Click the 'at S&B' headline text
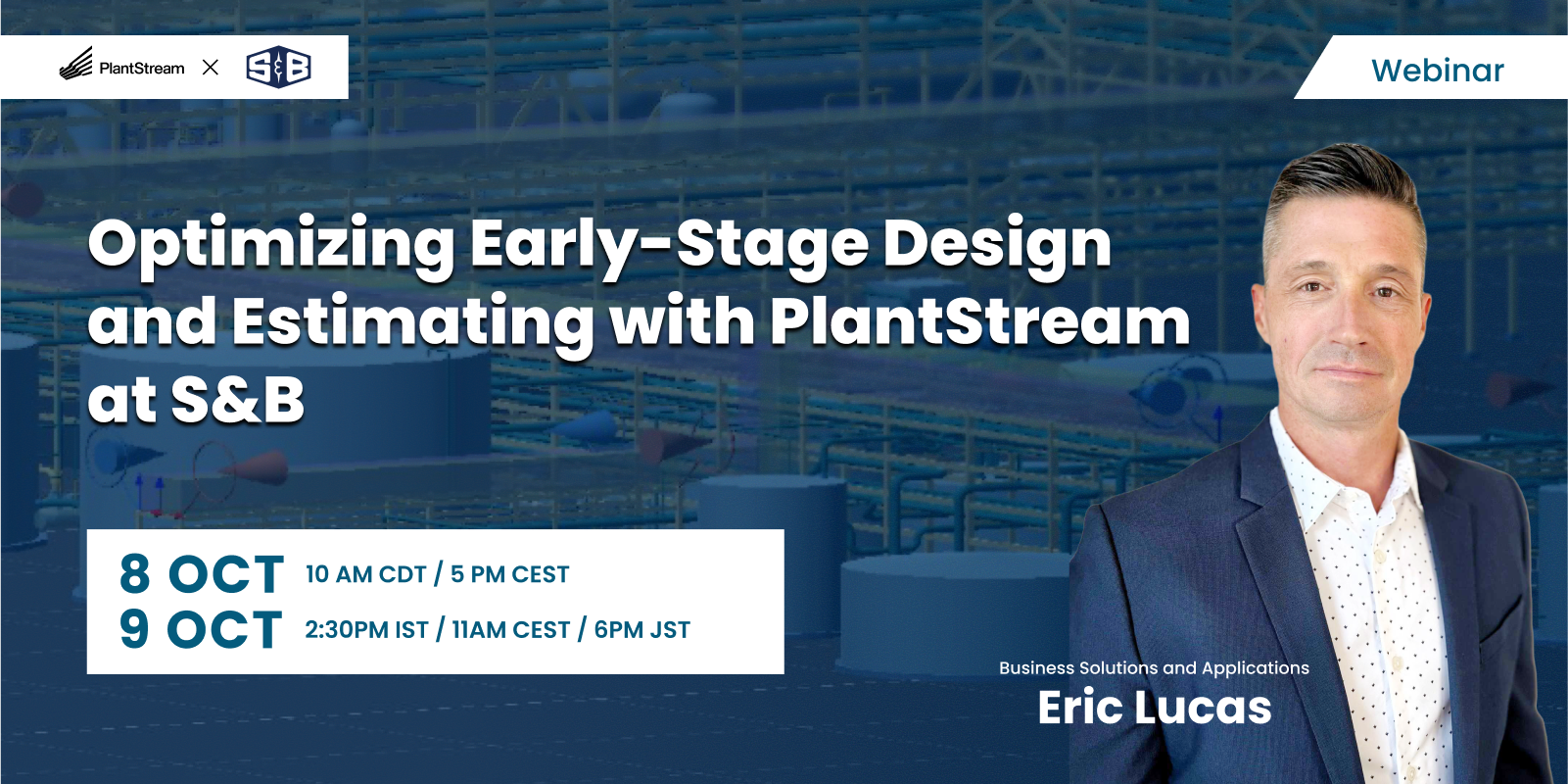1568x784 pixels. 196,399
